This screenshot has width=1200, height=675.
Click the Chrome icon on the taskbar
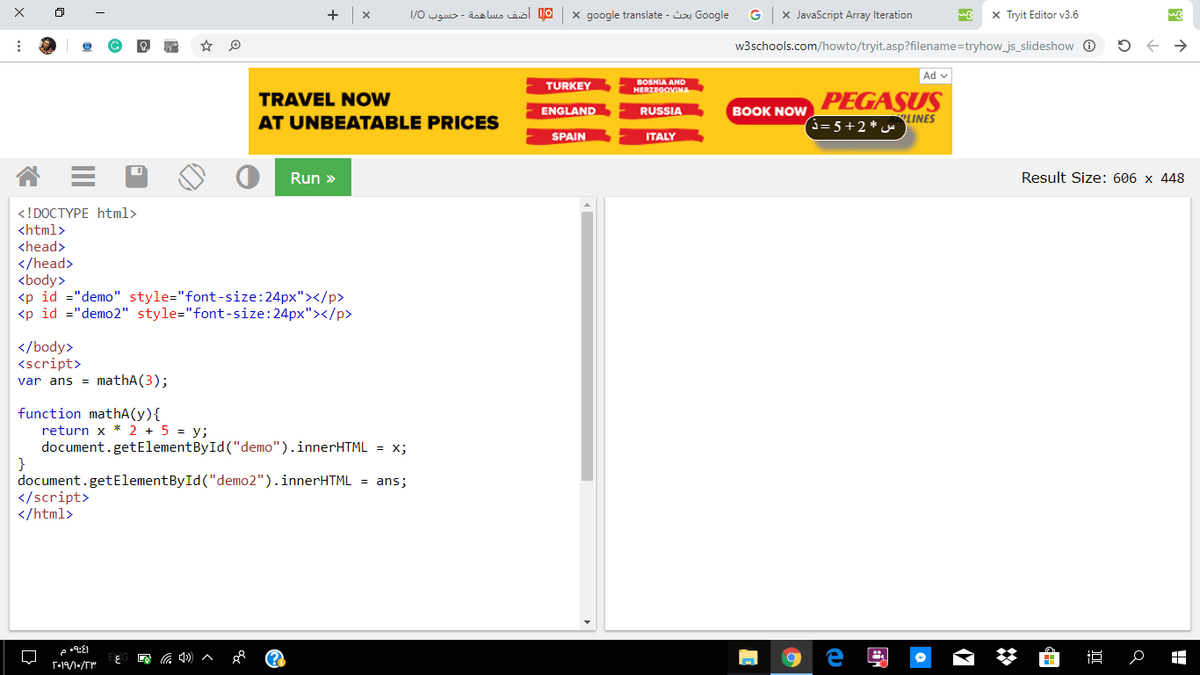pyautogui.click(x=792, y=658)
